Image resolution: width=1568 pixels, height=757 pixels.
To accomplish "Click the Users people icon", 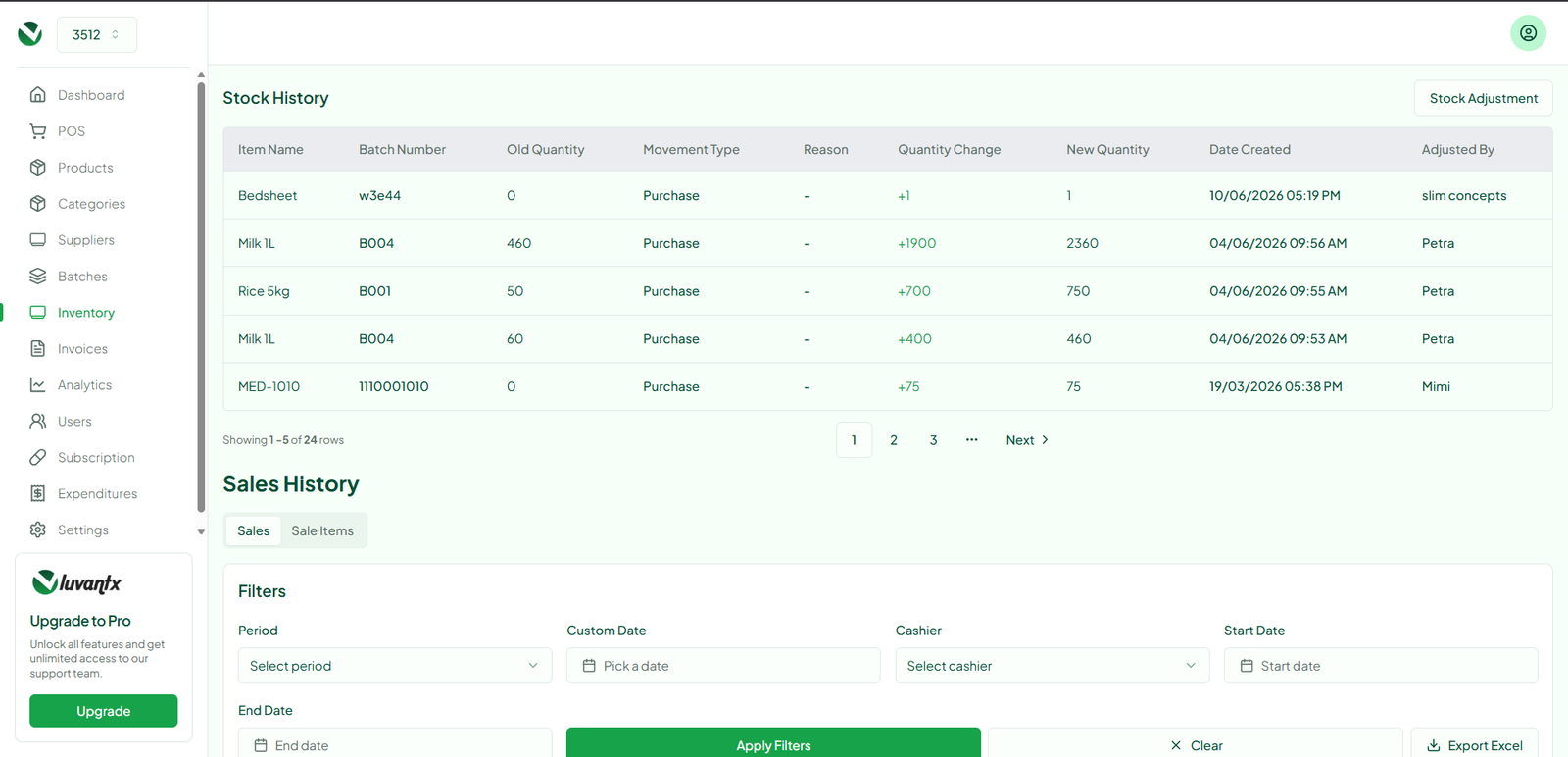I will [x=38, y=422].
